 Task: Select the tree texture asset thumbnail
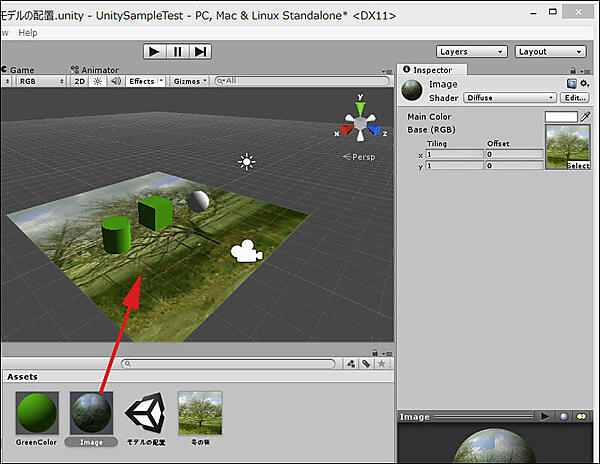click(200, 413)
